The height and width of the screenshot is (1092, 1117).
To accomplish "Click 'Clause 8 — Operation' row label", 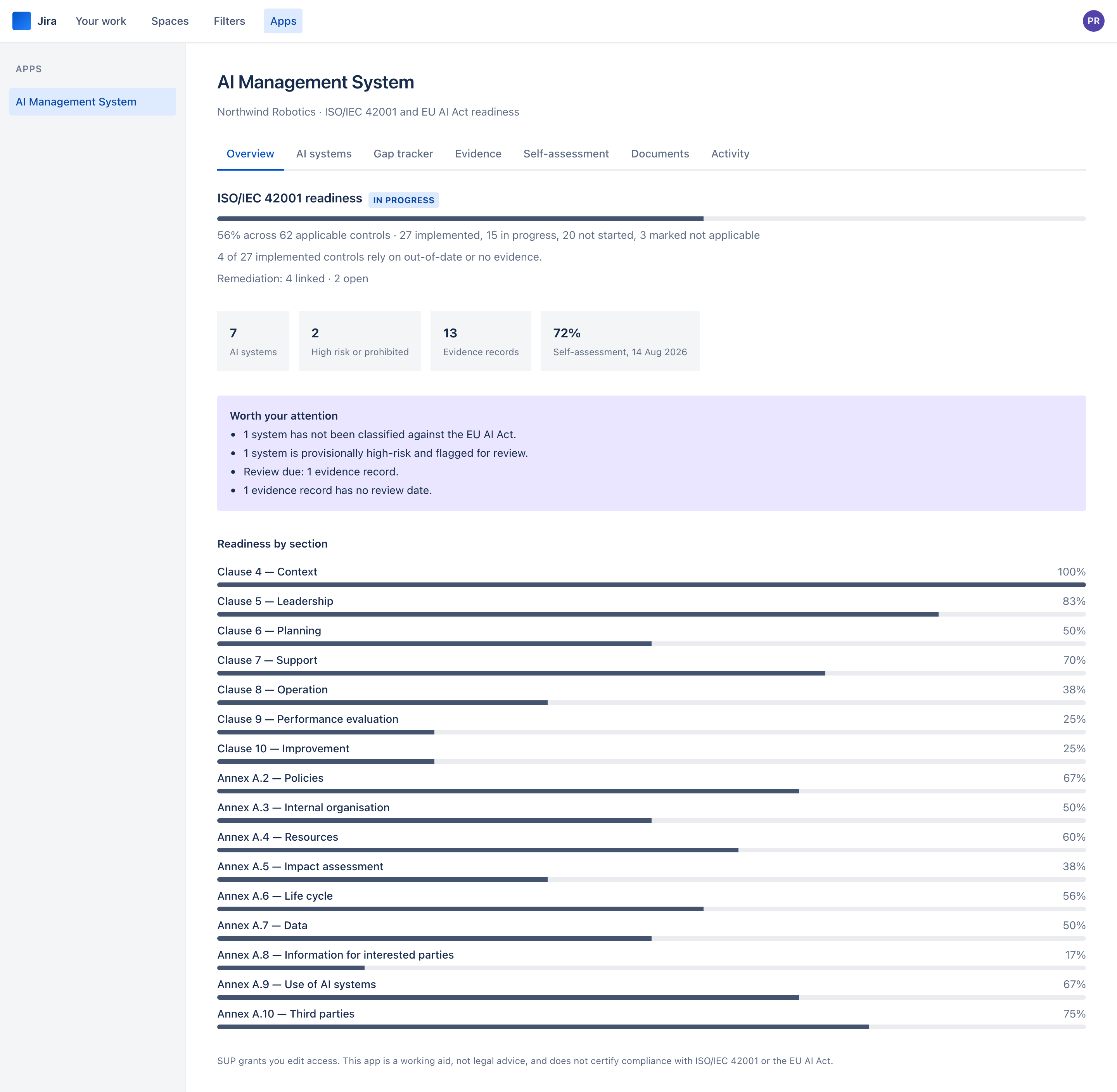I will click(273, 689).
